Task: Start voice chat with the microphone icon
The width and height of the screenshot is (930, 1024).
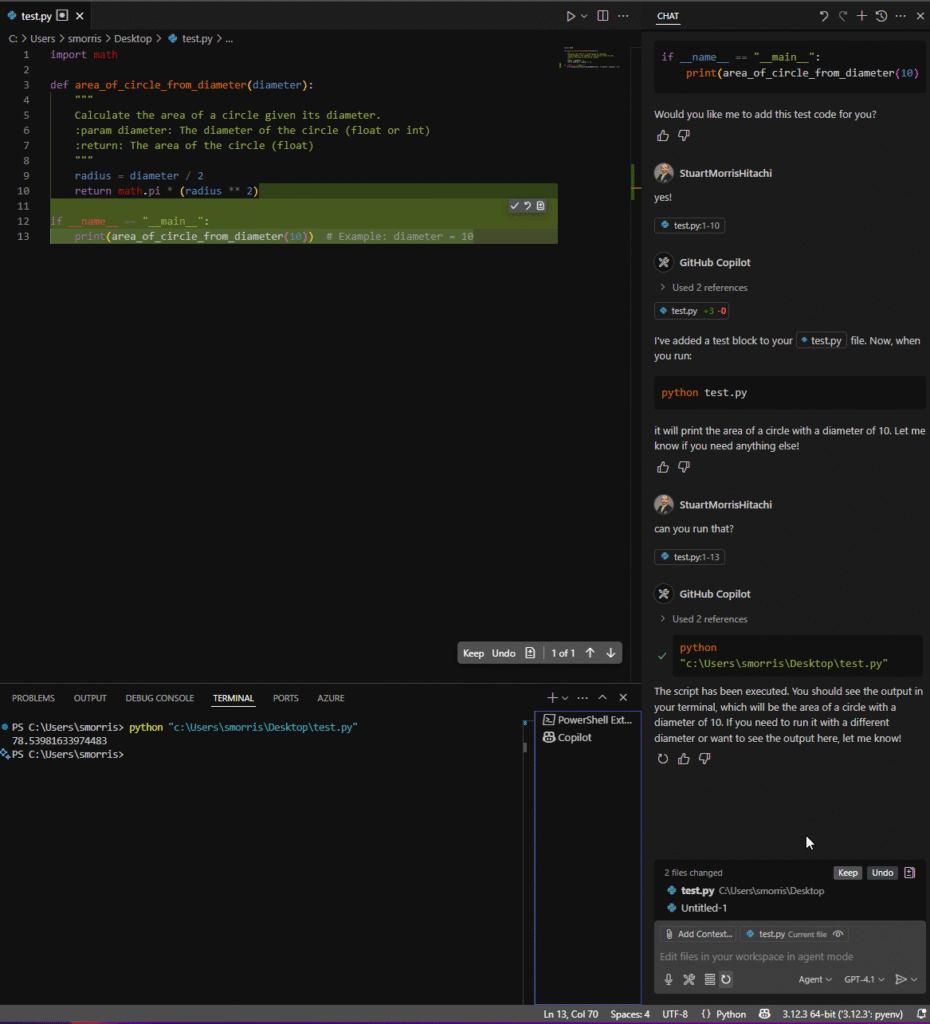Action: pyautogui.click(x=668, y=980)
